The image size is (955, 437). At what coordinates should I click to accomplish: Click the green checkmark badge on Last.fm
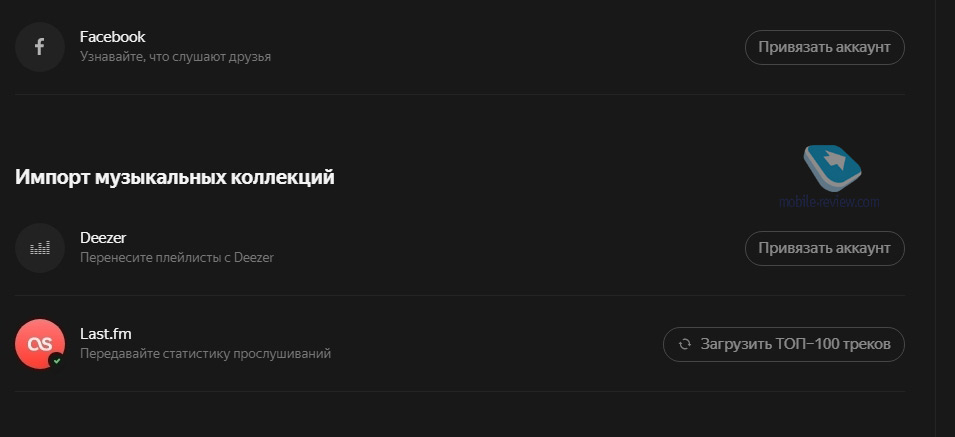click(x=56, y=359)
